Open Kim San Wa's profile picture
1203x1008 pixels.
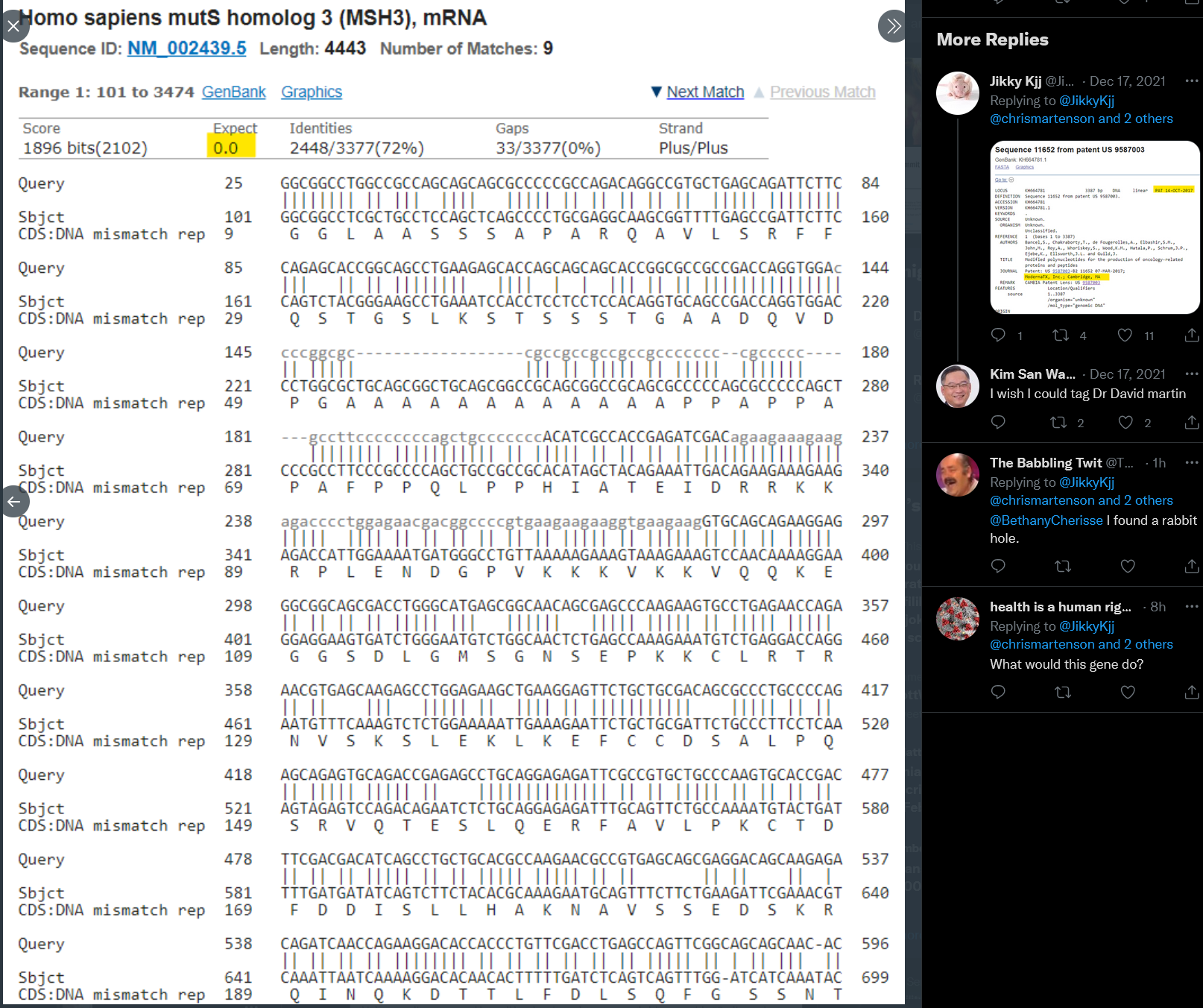(x=958, y=386)
